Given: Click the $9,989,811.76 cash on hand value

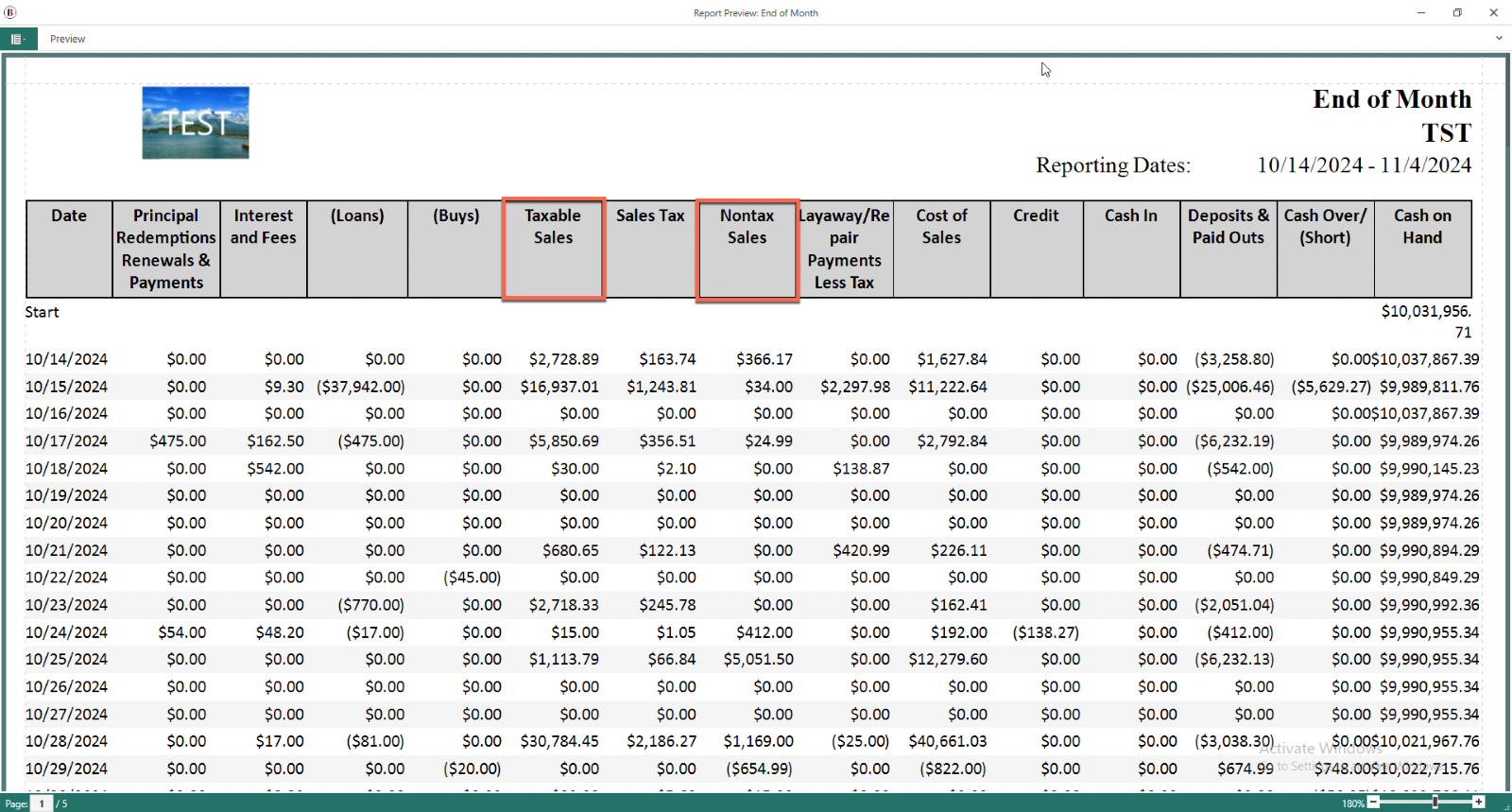Looking at the screenshot, I should (1430, 387).
